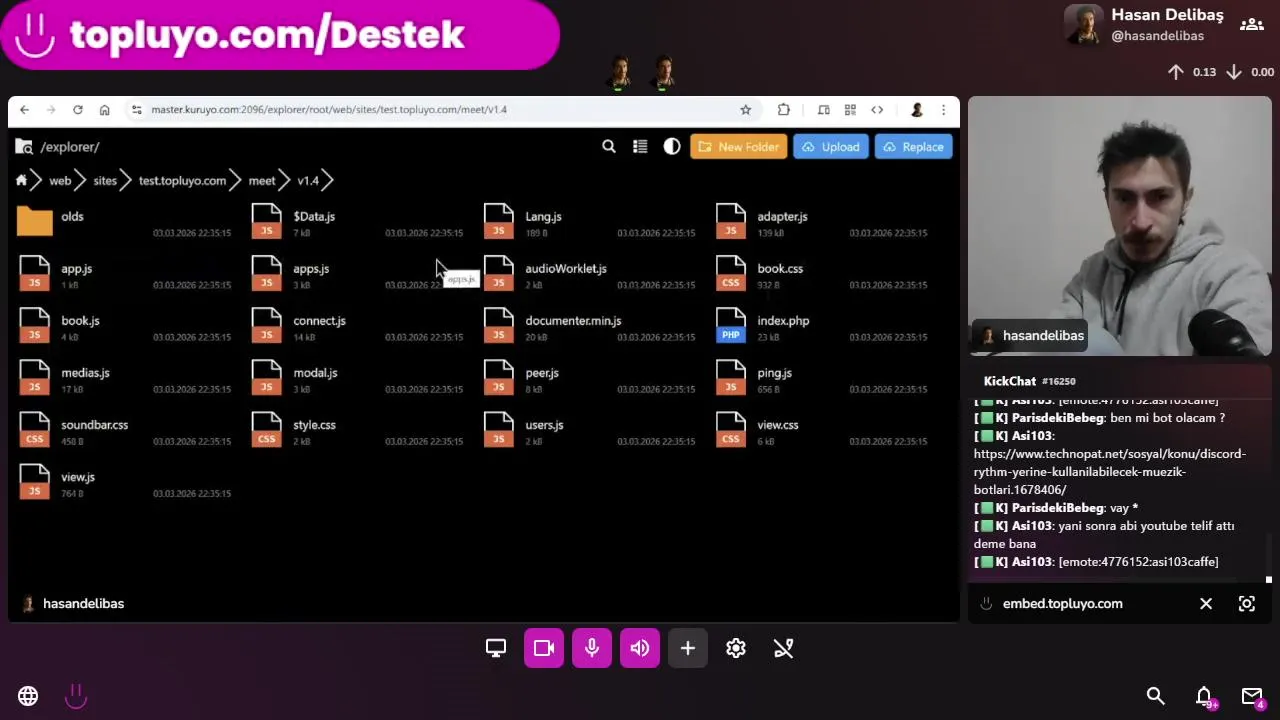Open browser extensions puzzle icon

coord(784,110)
